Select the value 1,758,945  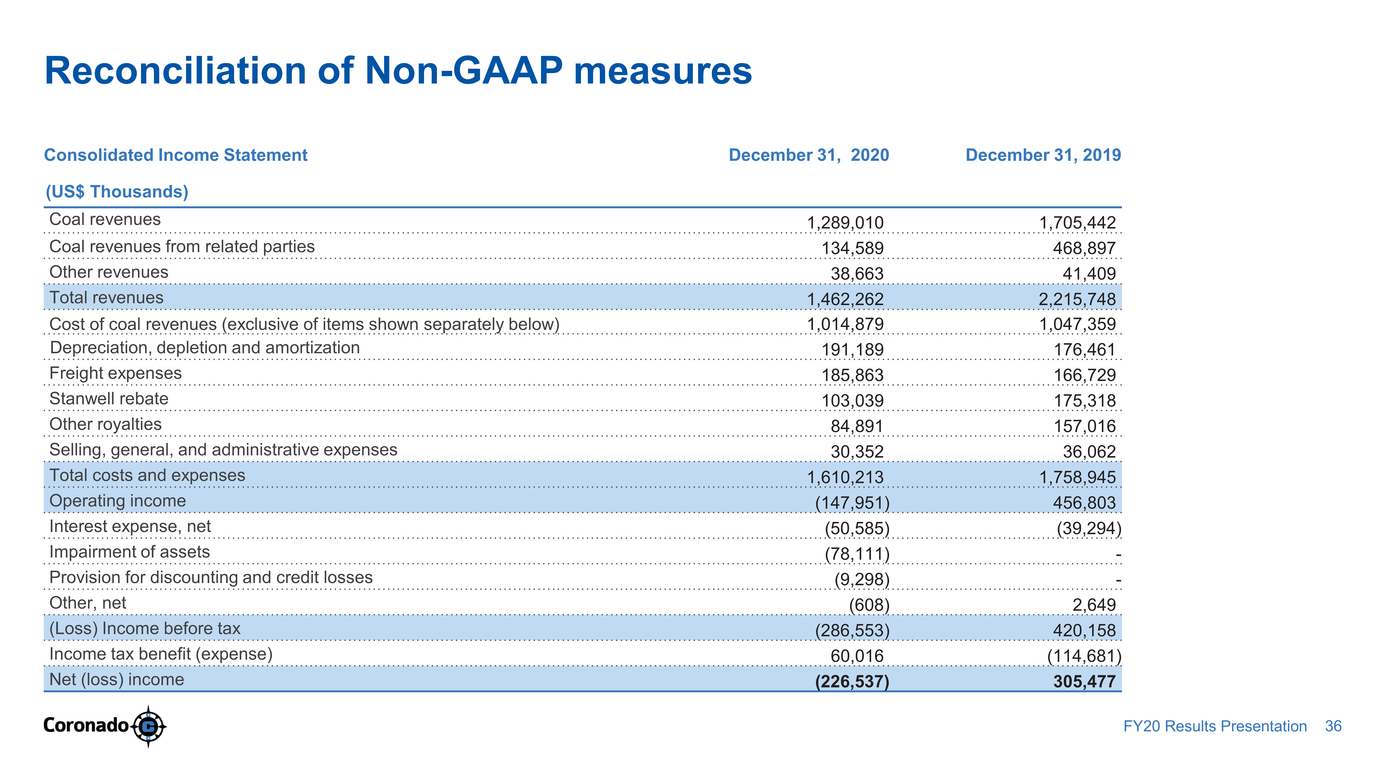click(1078, 477)
